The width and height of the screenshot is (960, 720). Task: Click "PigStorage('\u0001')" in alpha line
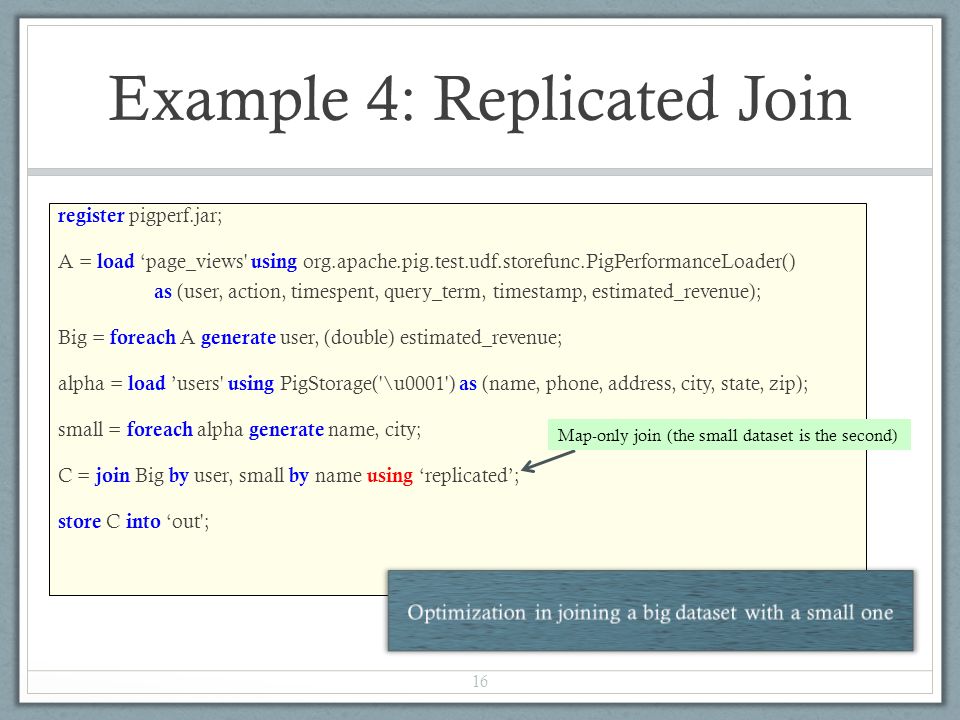[x=367, y=384]
